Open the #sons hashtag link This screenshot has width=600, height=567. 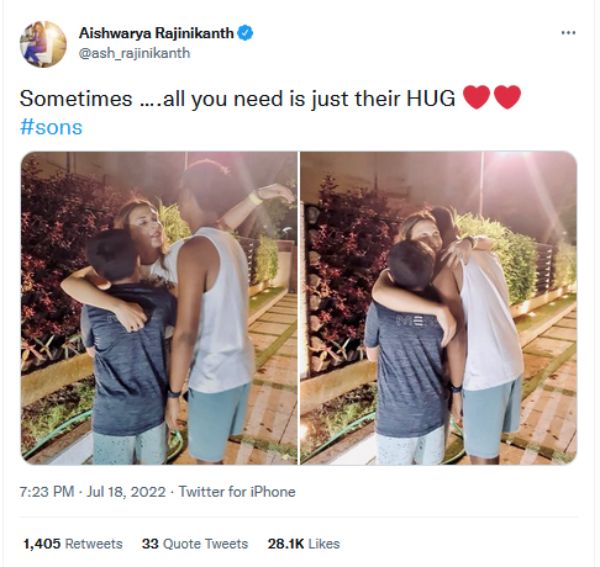point(51,127)
